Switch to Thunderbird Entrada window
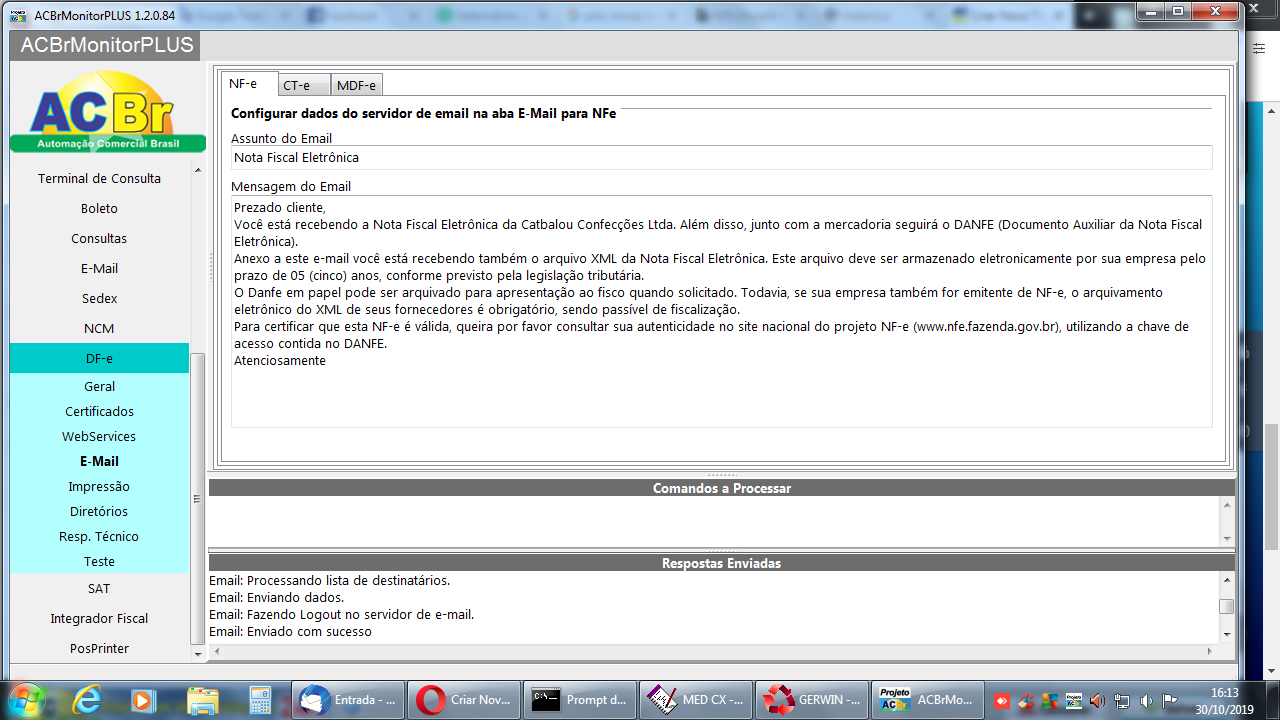Viewport: 1280px width, 720px height. click(x=350, y=700)
